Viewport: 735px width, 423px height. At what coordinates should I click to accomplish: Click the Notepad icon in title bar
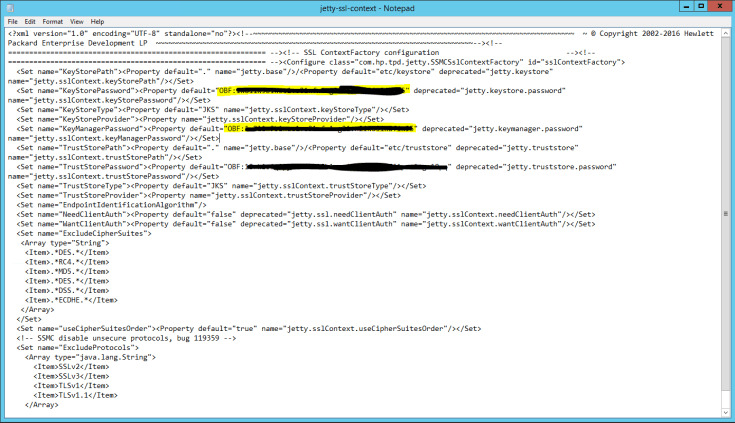[10, 8]
